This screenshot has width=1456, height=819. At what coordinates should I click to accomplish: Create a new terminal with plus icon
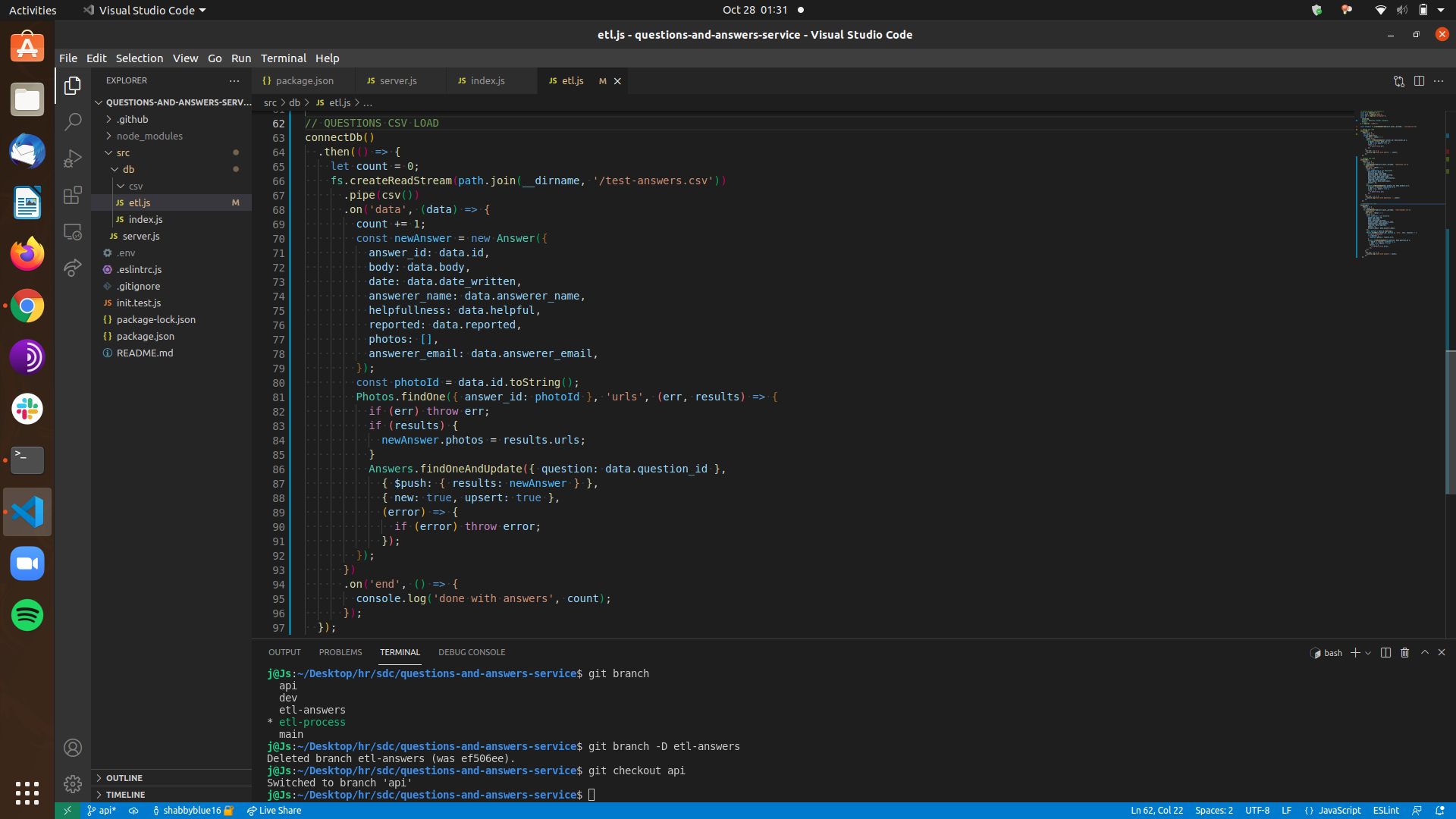tap(1355, 652)
